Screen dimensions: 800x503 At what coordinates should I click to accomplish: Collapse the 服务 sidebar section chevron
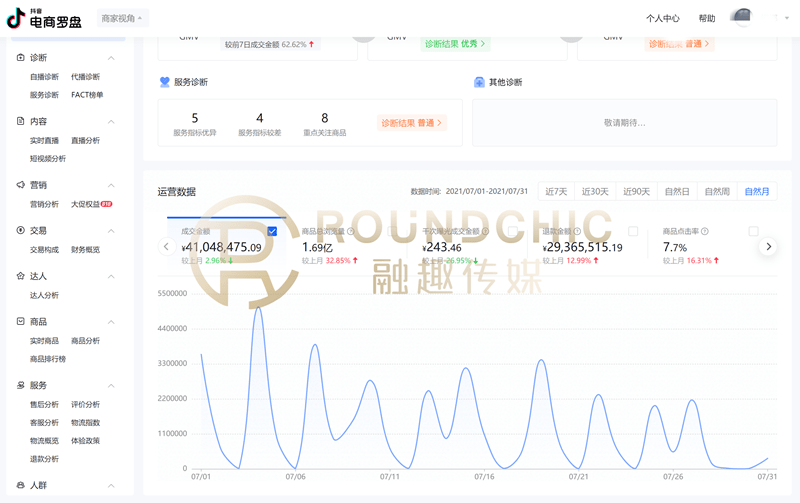click(111, 386)
